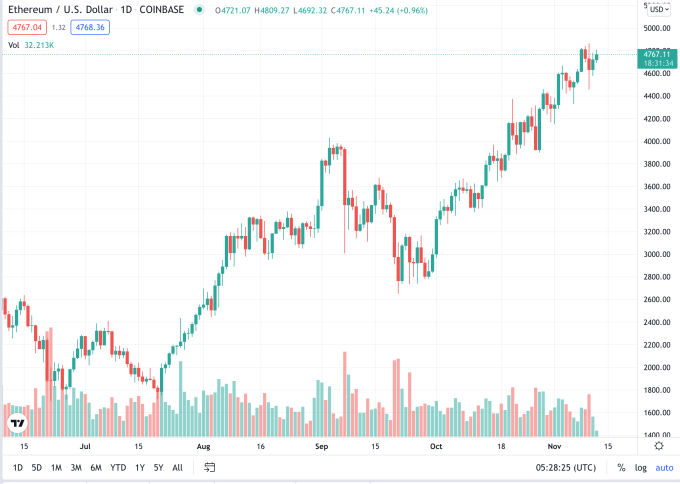Switch to 1M time range
The height and width of the screenshot is (484, 680).
point(56,467)
